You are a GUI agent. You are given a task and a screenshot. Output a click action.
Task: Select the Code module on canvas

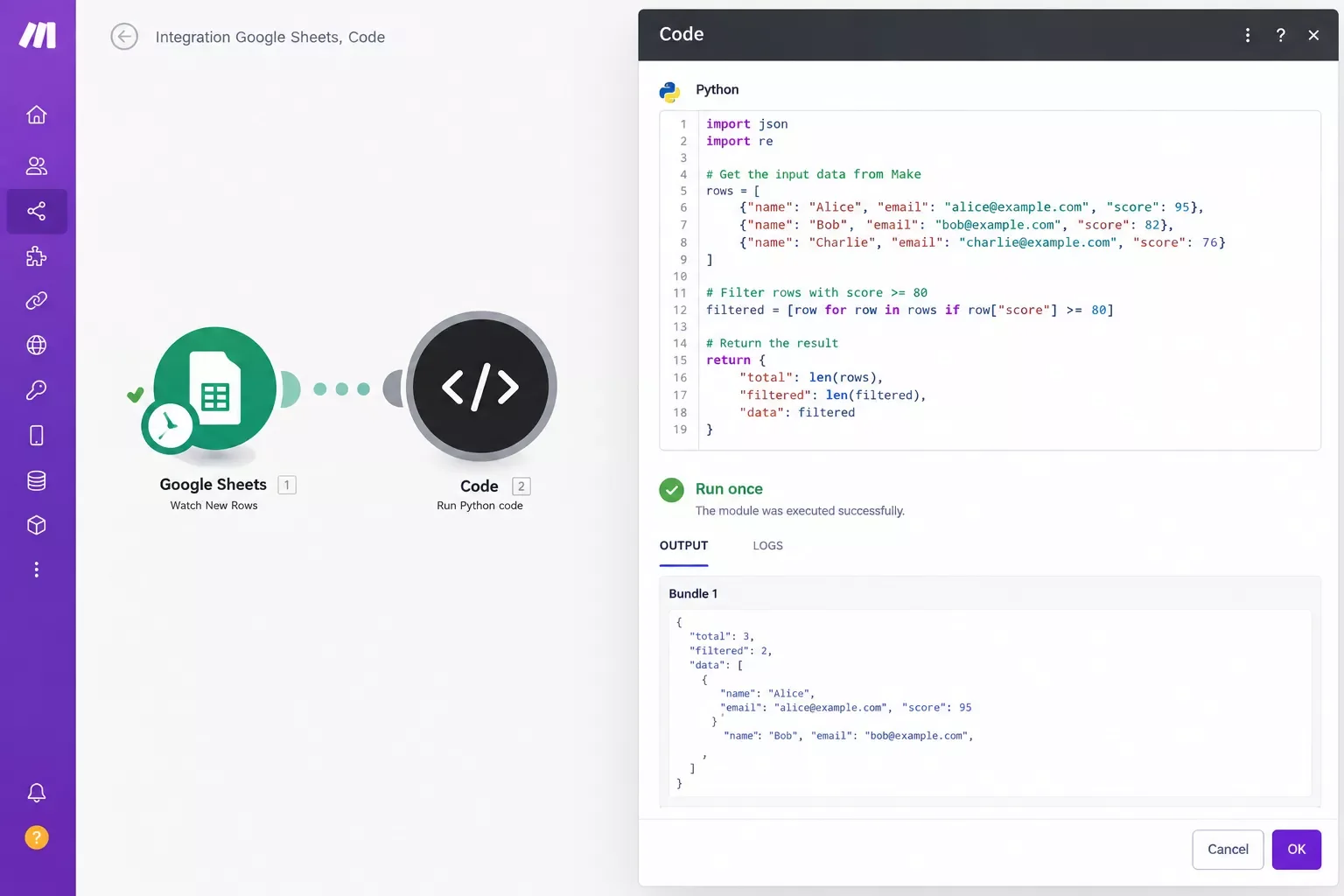pos(481,387)
